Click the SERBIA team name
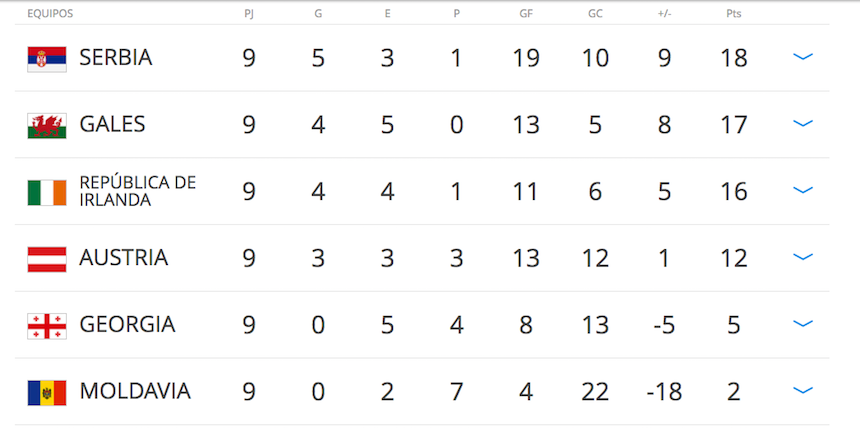 [x=116, y=58]
